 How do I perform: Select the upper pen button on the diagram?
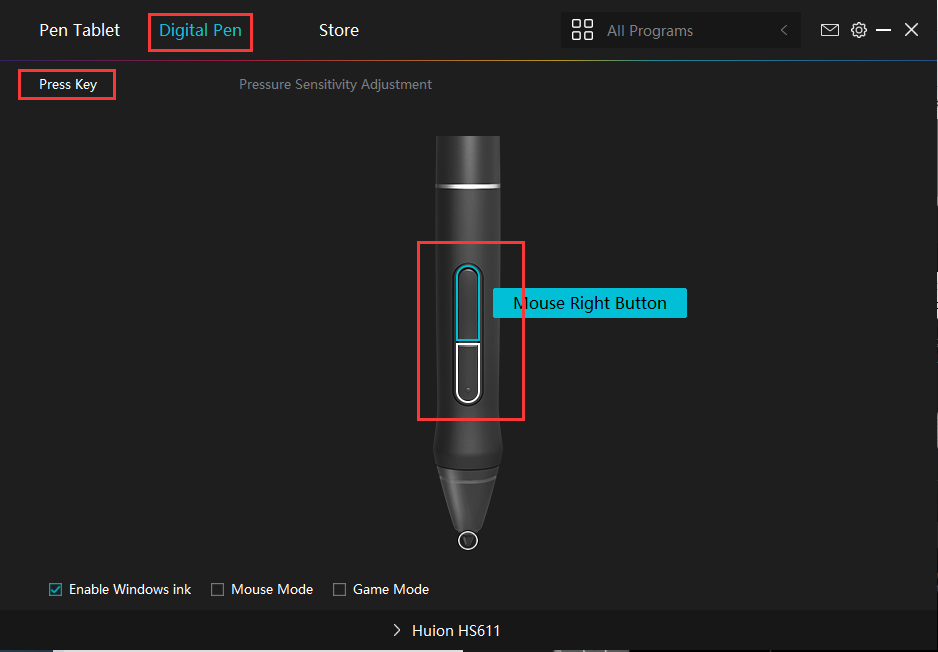point(468,300)
